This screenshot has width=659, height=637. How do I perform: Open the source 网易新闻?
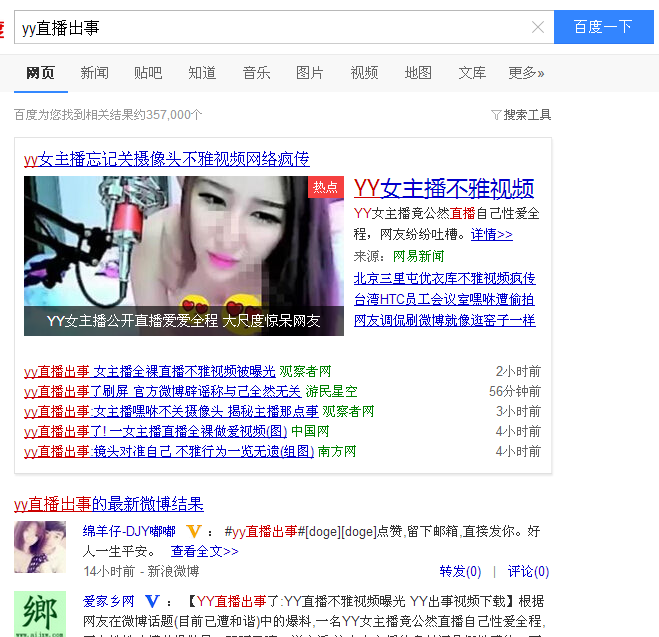(x=418, y=256)
